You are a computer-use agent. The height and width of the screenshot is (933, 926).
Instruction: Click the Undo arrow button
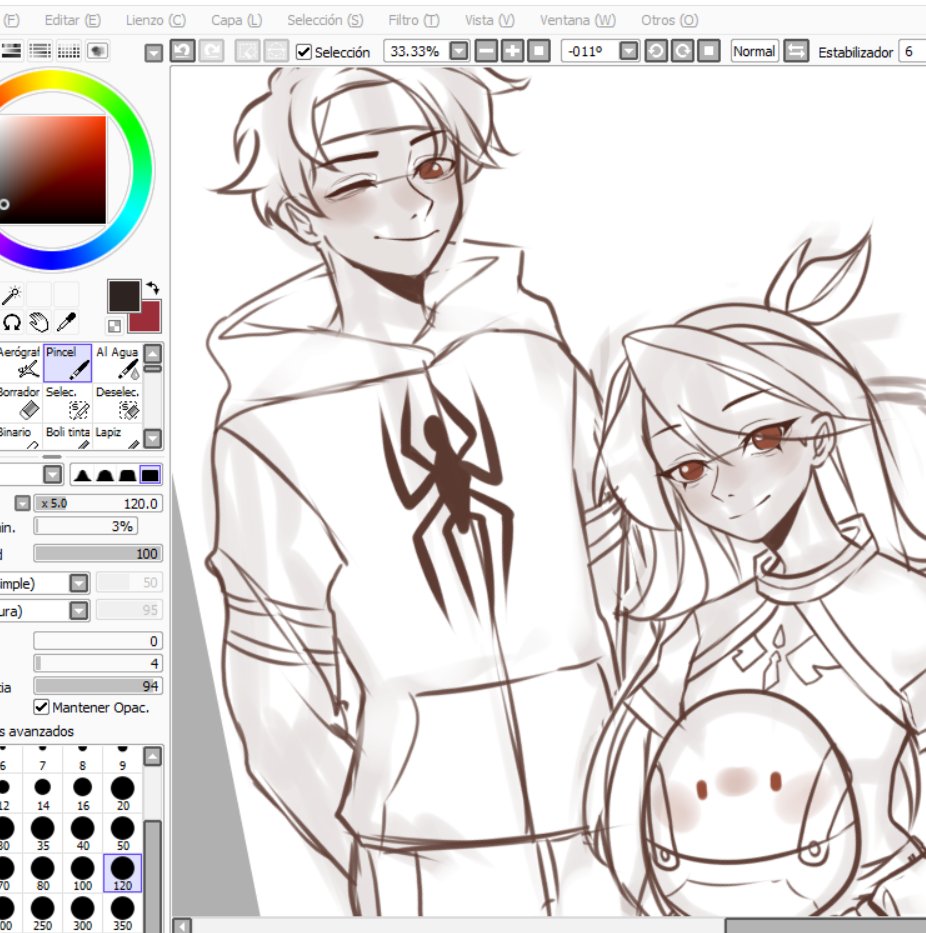[x=182, y=51]
